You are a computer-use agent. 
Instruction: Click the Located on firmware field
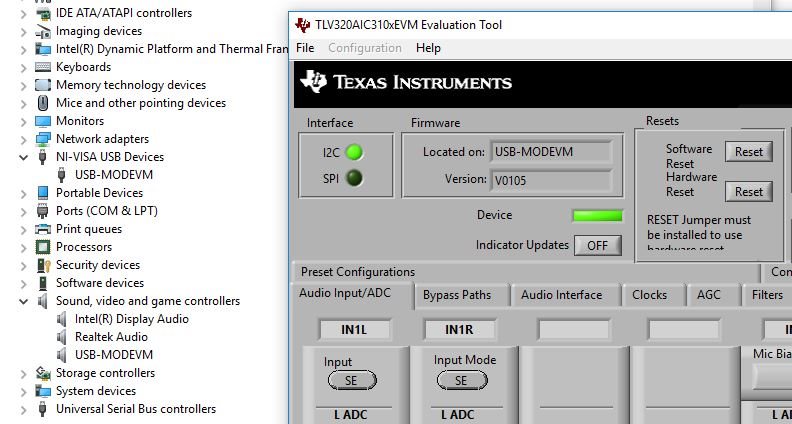pos(551,152)
